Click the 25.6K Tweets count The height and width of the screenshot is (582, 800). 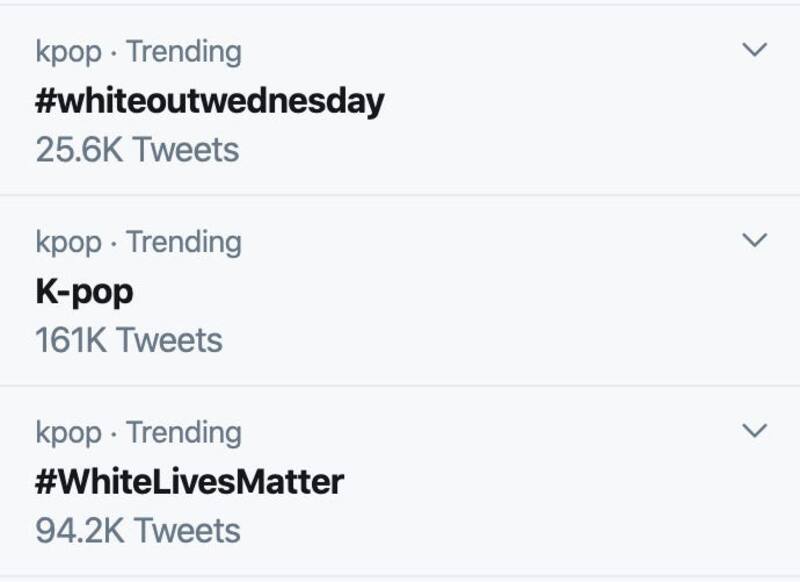[x=137, y=150]
